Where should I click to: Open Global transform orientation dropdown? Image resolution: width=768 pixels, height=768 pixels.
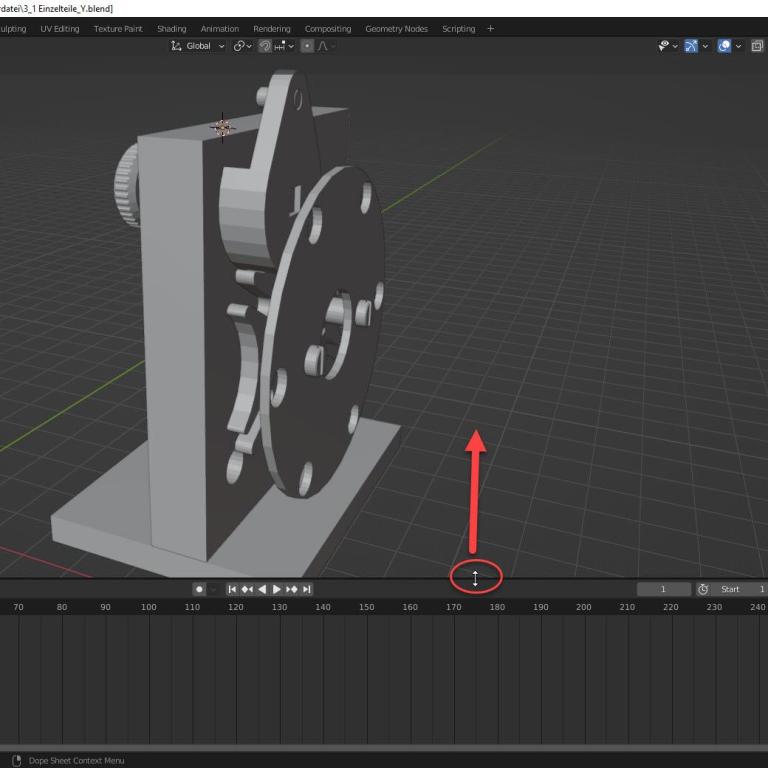198,46
